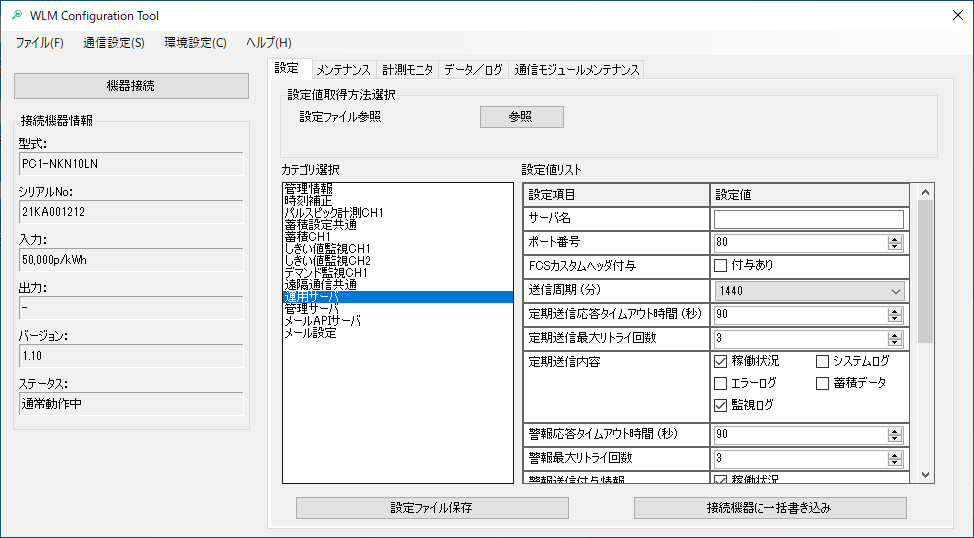Select 管理サーバ in the category list
This screenshot has height=538, width=974.
398,309
